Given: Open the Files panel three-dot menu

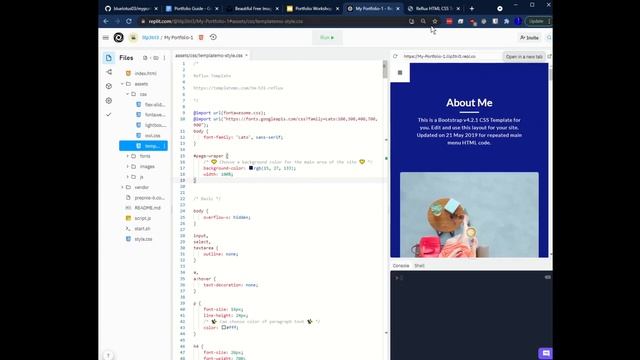Looking at the screenshot, I should tap(164, 58).
